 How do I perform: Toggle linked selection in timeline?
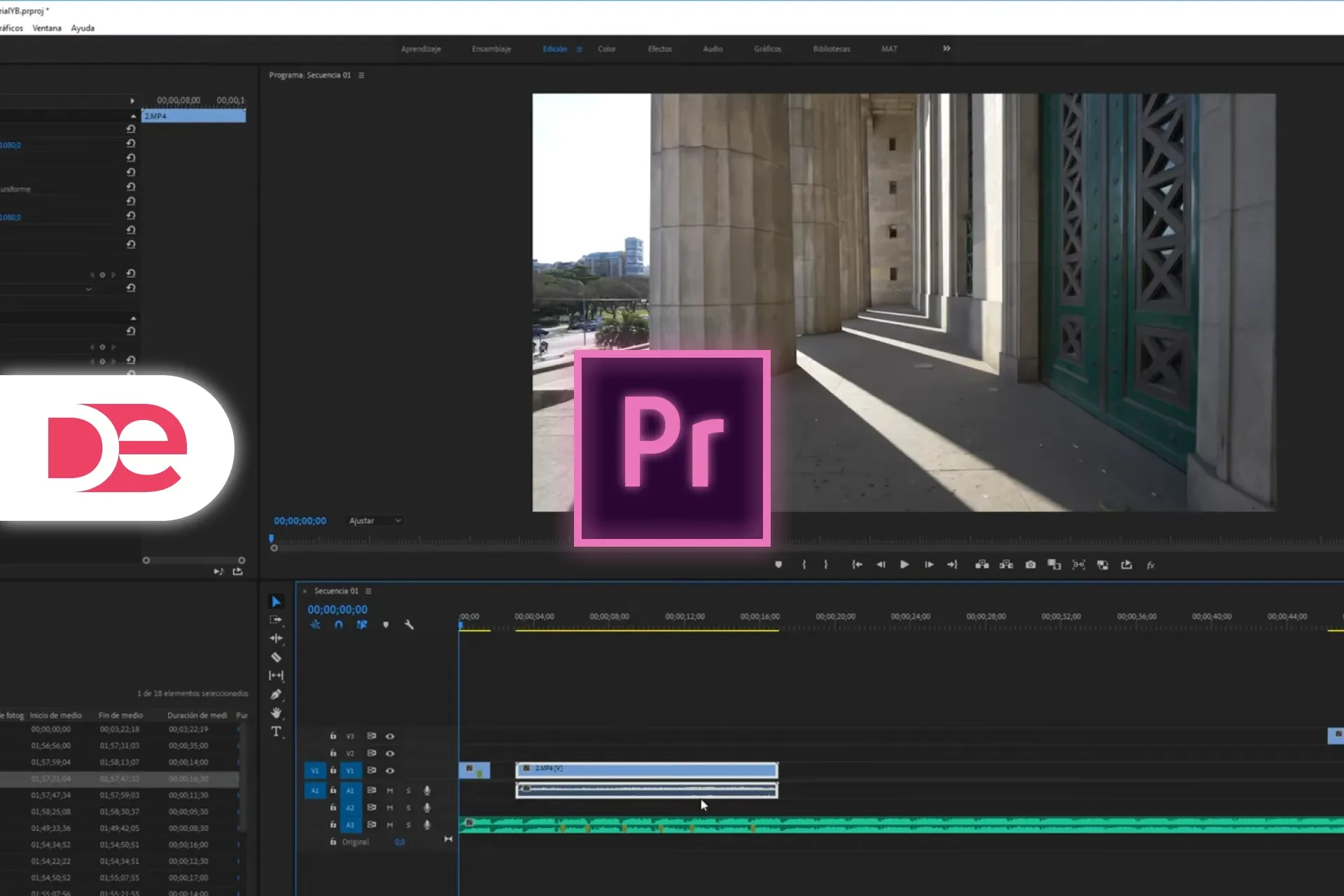(x=362, y=624)
